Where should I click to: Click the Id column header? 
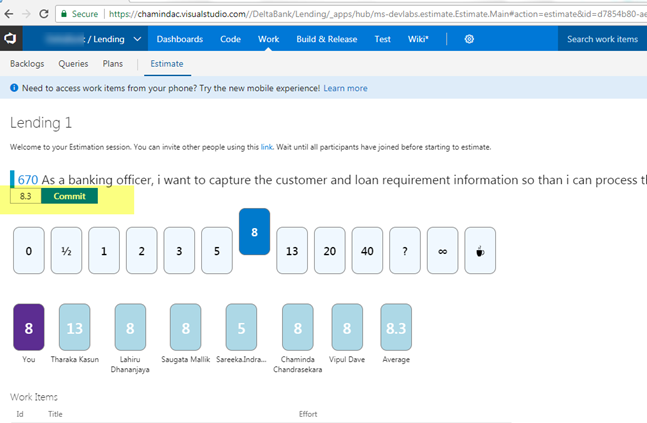pyautogui.click(x=20, y=414)
